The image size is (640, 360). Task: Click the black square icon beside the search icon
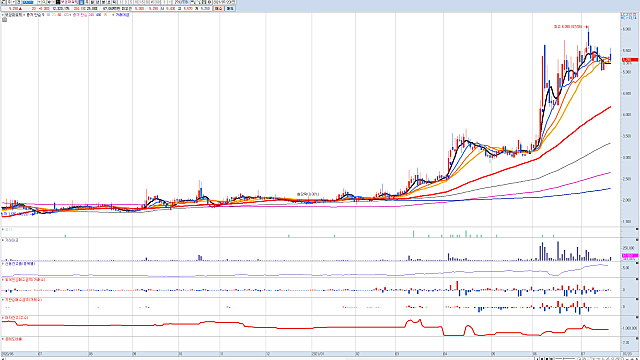click(58, 2)
